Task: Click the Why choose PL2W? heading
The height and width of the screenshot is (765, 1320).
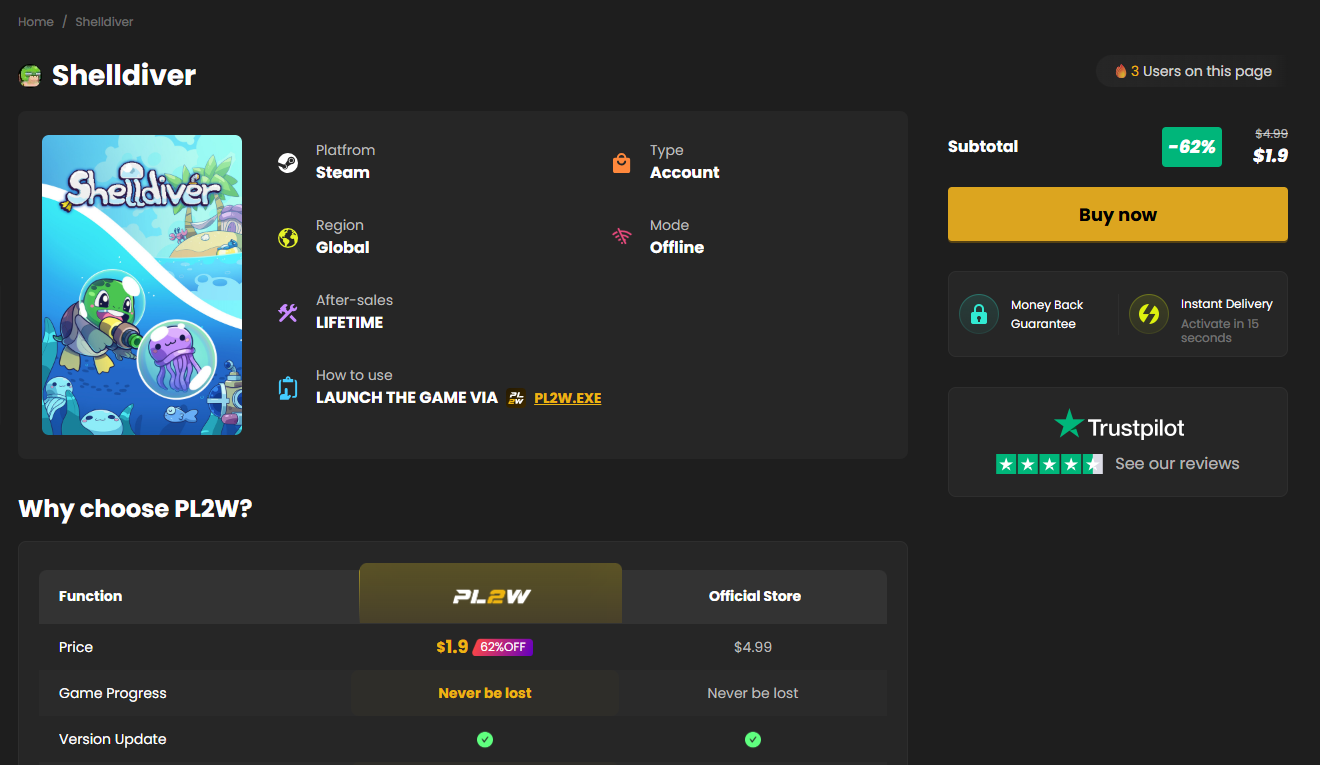Action: [x=135, y=509]
